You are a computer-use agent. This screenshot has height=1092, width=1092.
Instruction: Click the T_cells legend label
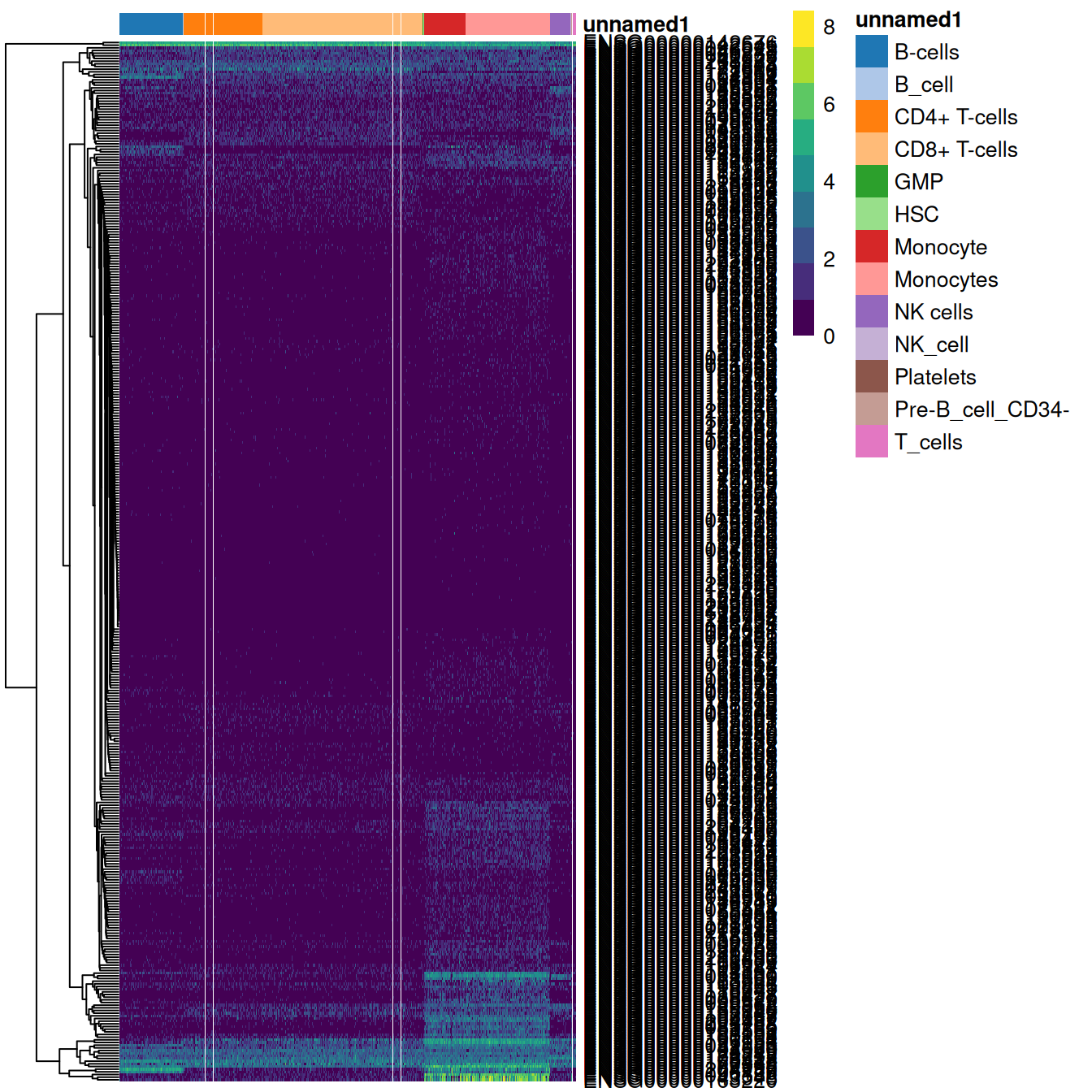coord(928,442)
